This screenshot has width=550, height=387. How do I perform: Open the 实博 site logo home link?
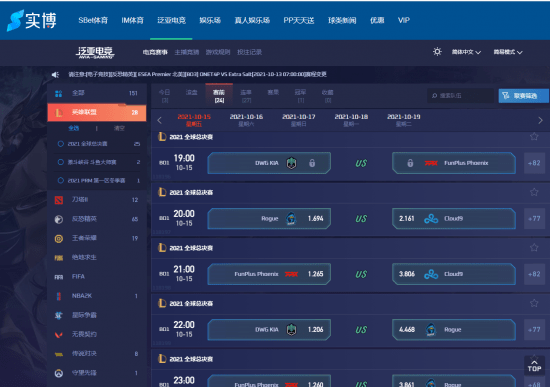[x=32, y=20]
